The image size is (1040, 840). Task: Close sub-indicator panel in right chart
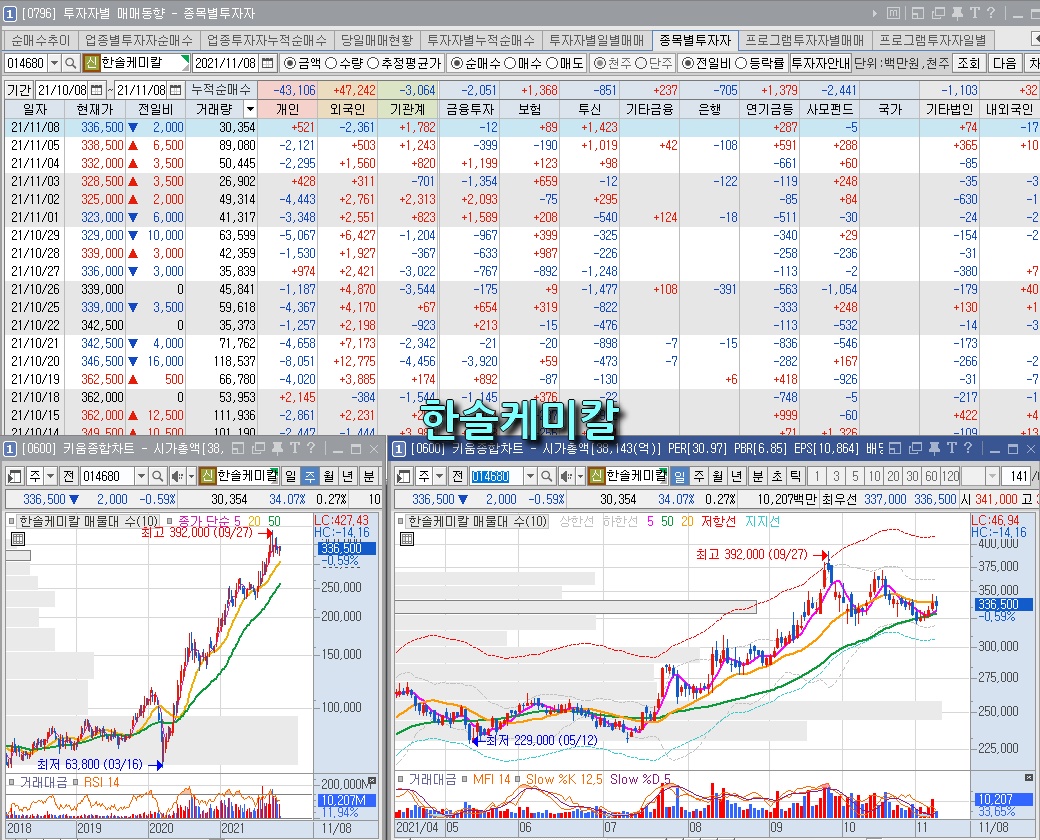[1029, 778]
